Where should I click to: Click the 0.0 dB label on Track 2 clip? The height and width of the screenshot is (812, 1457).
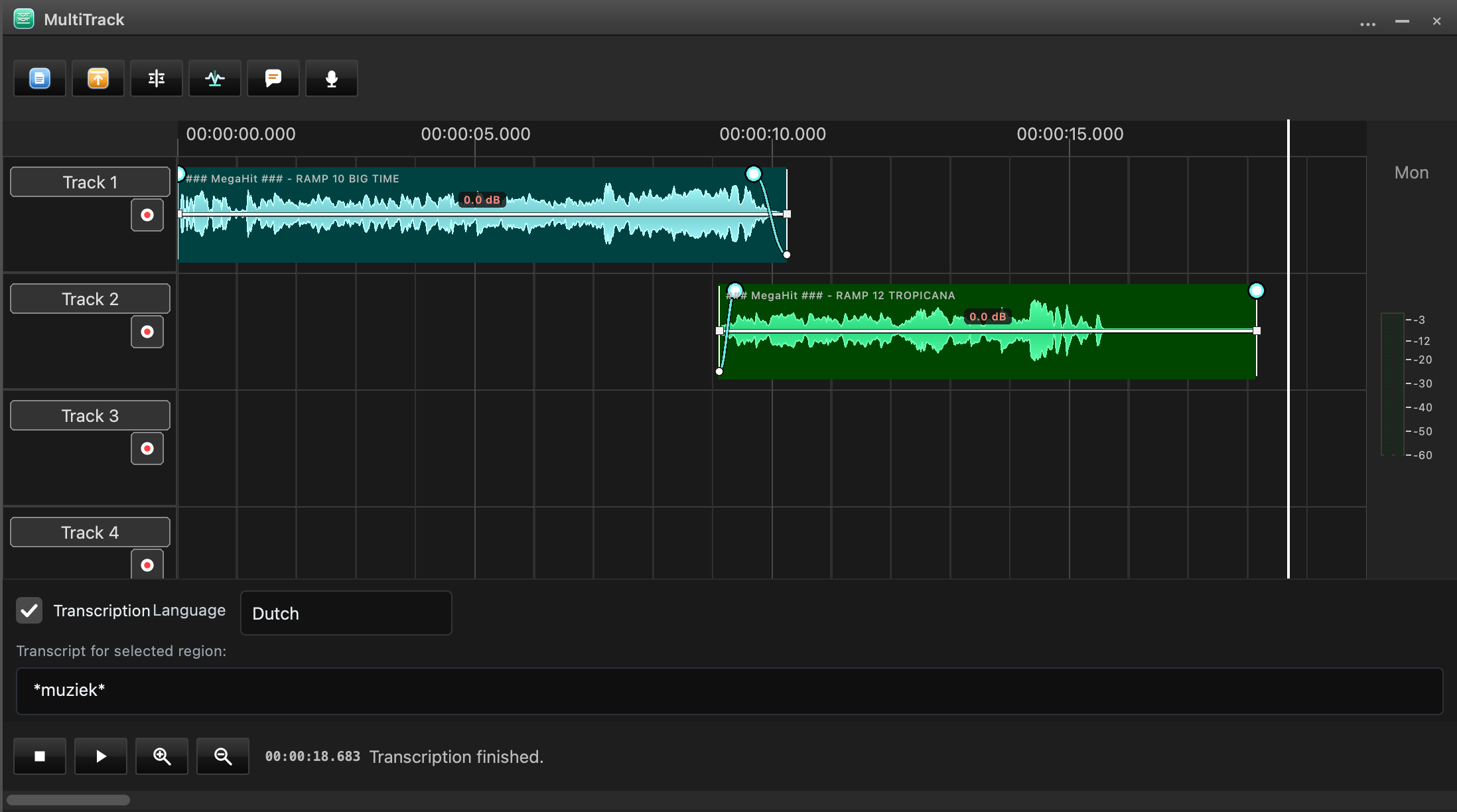[x=988, y=316]
